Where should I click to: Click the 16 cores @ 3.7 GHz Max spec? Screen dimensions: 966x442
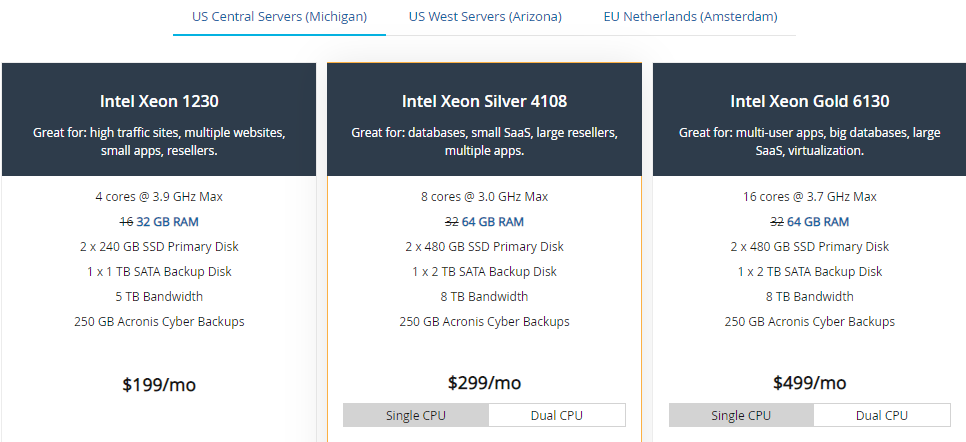[x=810, y=197]
